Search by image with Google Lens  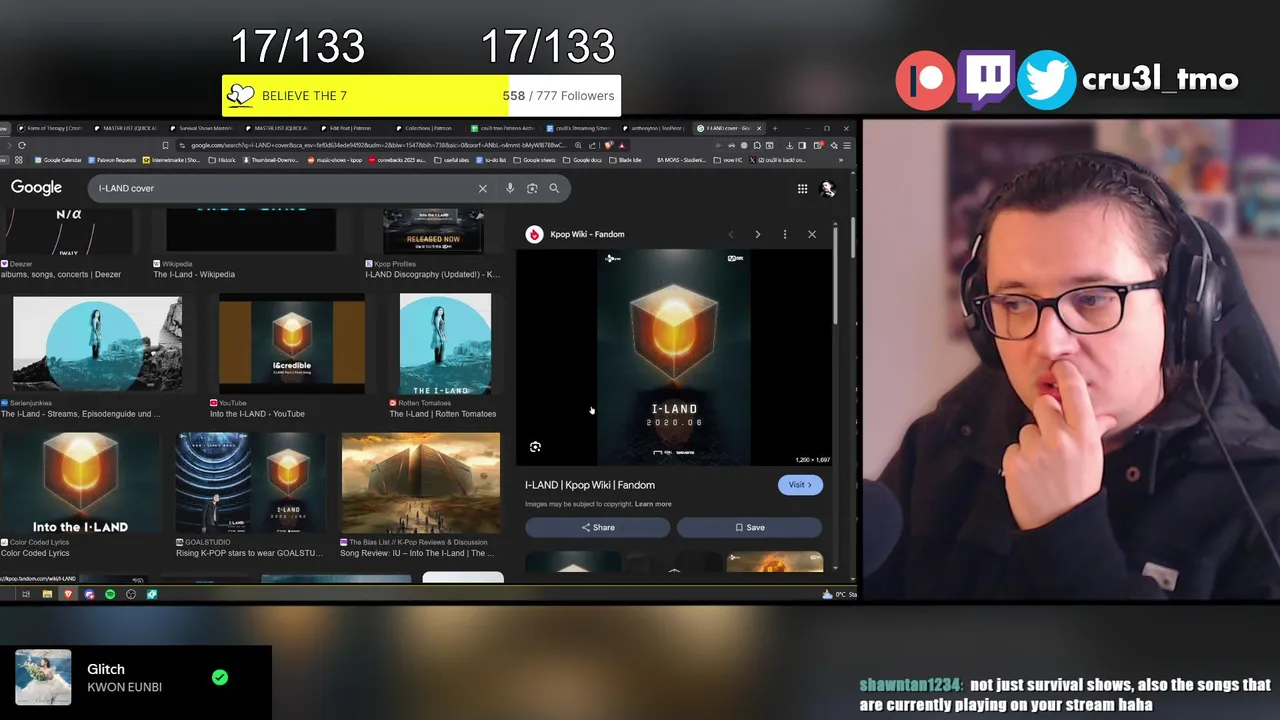(x=532, y=188)
